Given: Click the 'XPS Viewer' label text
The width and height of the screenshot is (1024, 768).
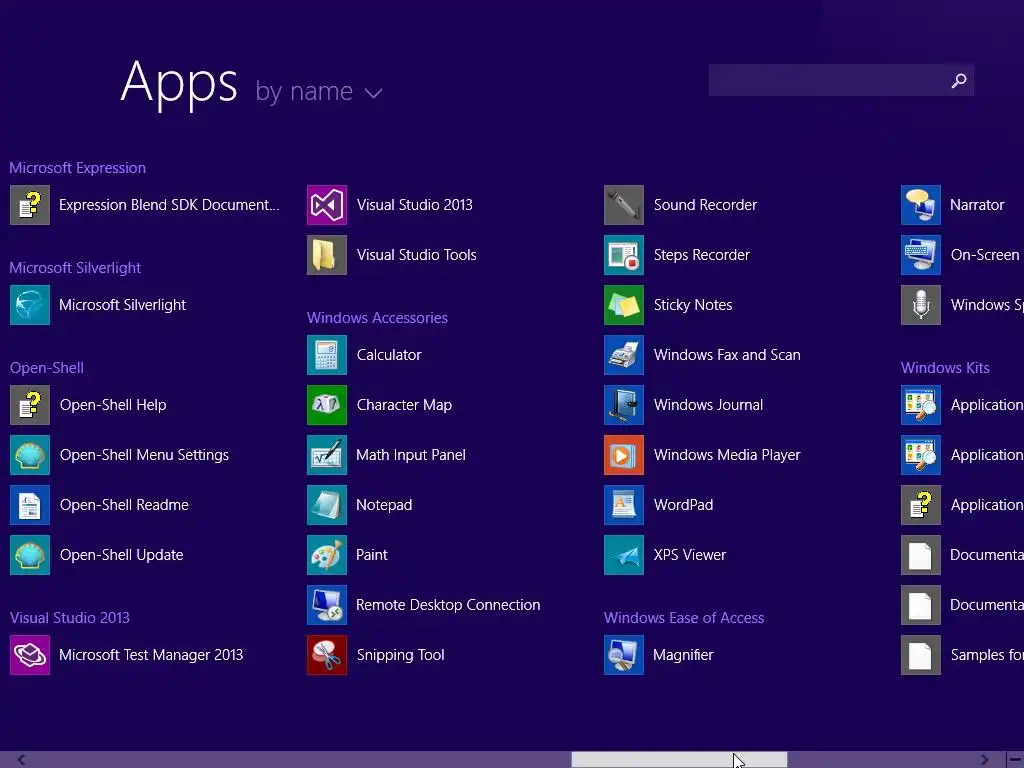Looking at the screenshot, I should pos(690,555).
